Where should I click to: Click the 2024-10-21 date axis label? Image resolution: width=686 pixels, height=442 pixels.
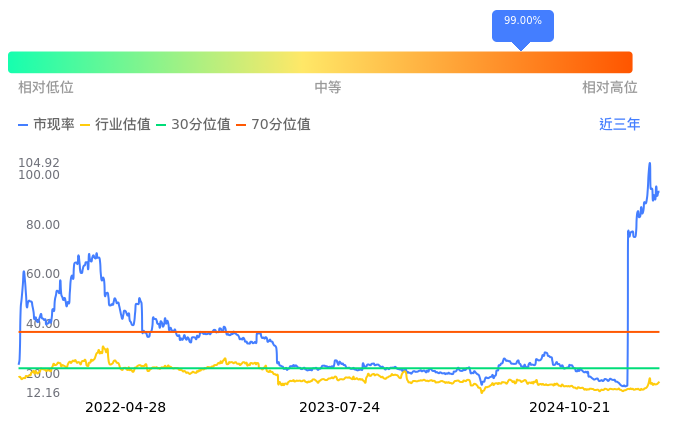pos(569,408)
